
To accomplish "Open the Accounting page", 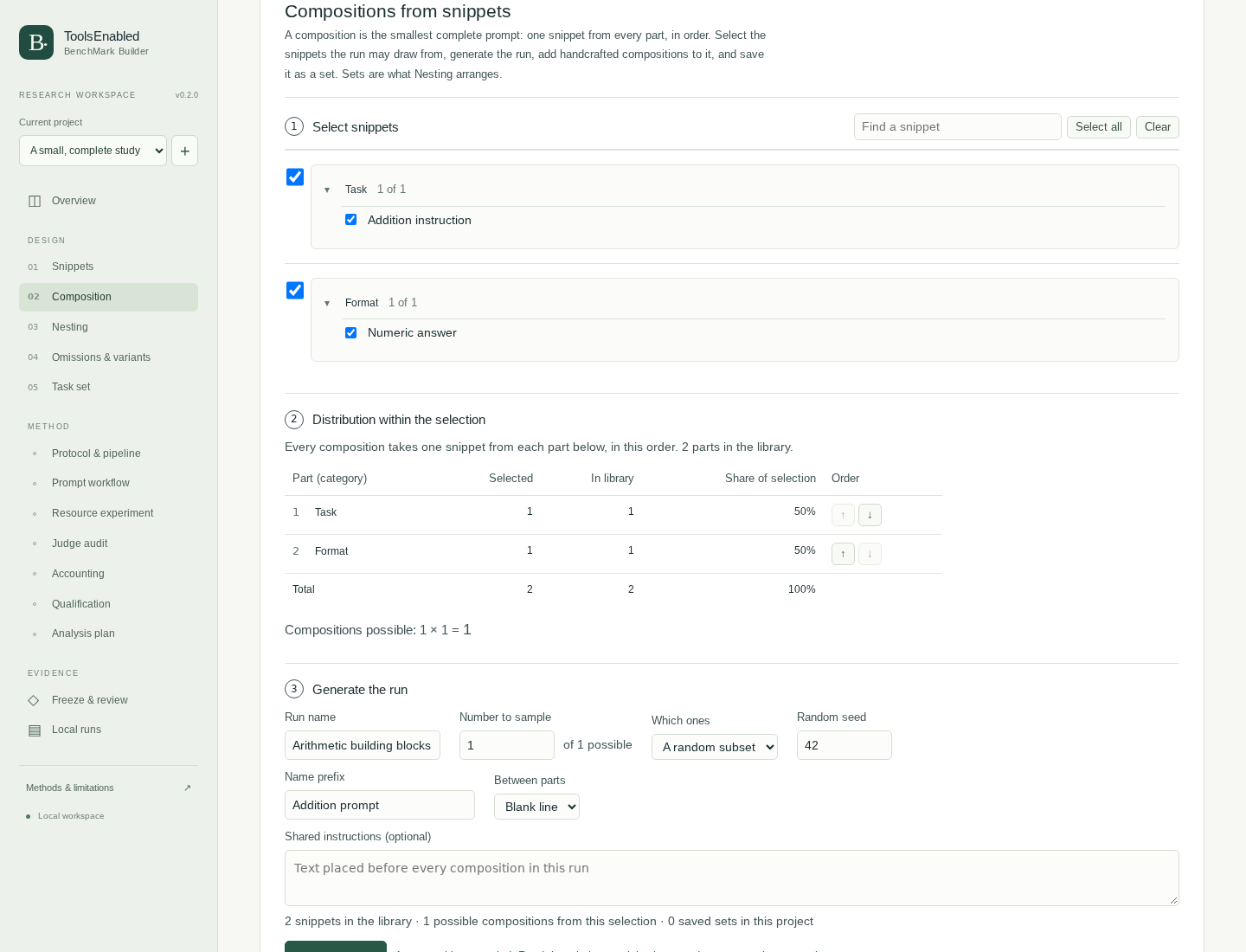I will pyautogui.click(x=108, y=574).
